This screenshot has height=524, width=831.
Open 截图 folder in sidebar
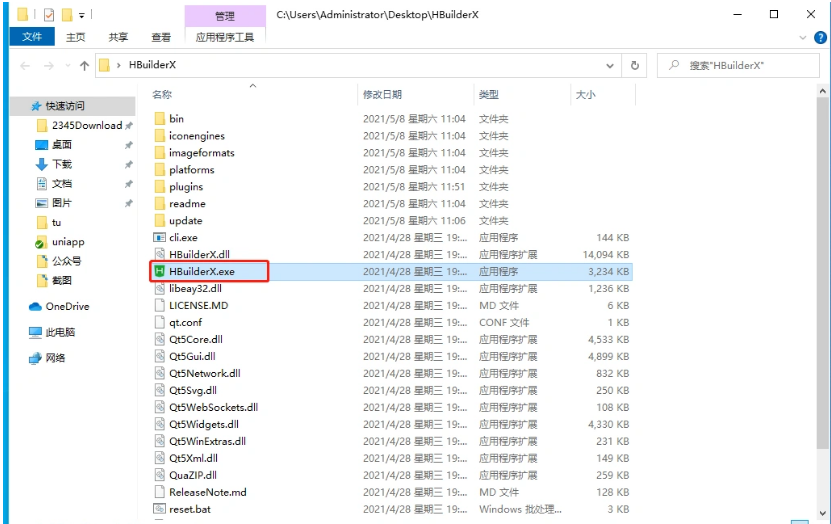coord(61,280)
